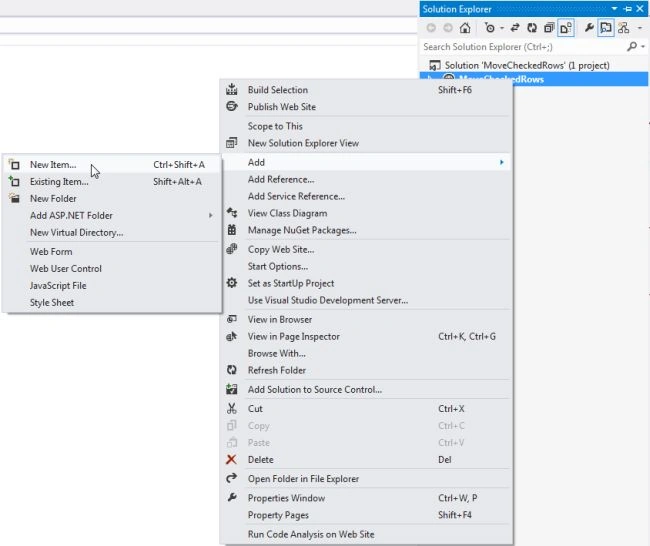Select the Solution 'MoveCheckedRows' tree node

[x=527, y=65]
